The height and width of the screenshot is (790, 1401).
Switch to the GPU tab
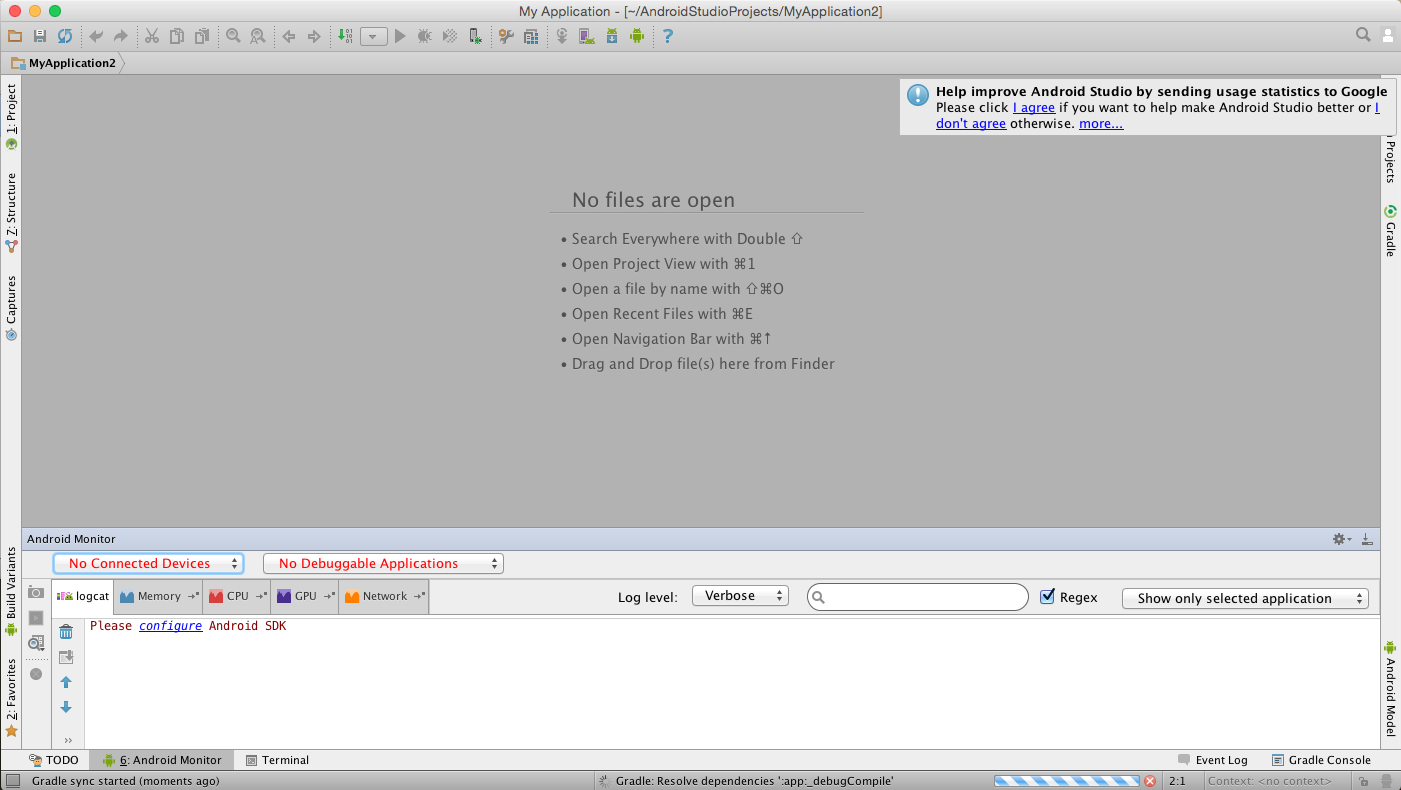tap(305, 596)
